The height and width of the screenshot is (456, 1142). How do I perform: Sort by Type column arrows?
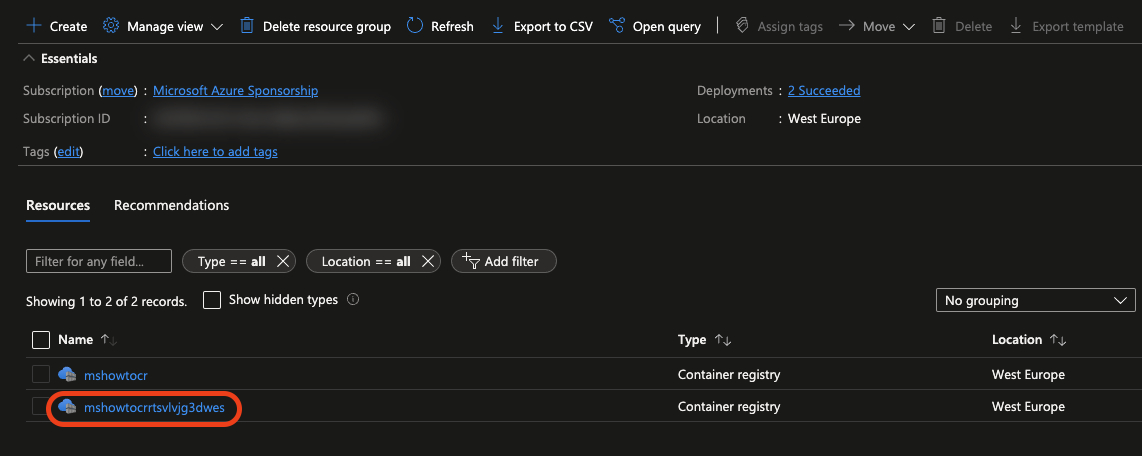click(723, 340)
